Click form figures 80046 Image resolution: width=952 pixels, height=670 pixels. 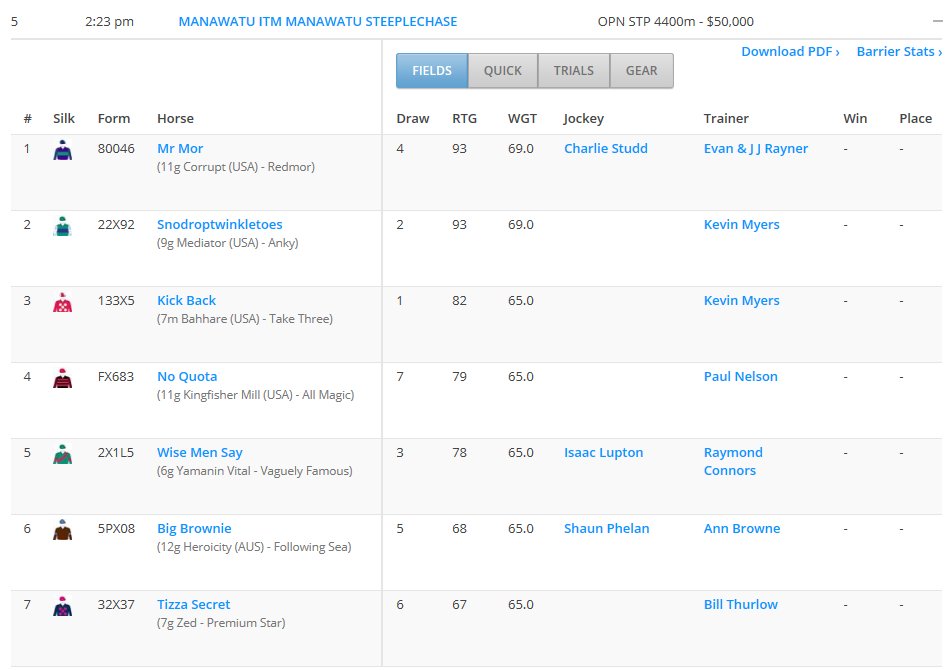click(x=116, y=148)
